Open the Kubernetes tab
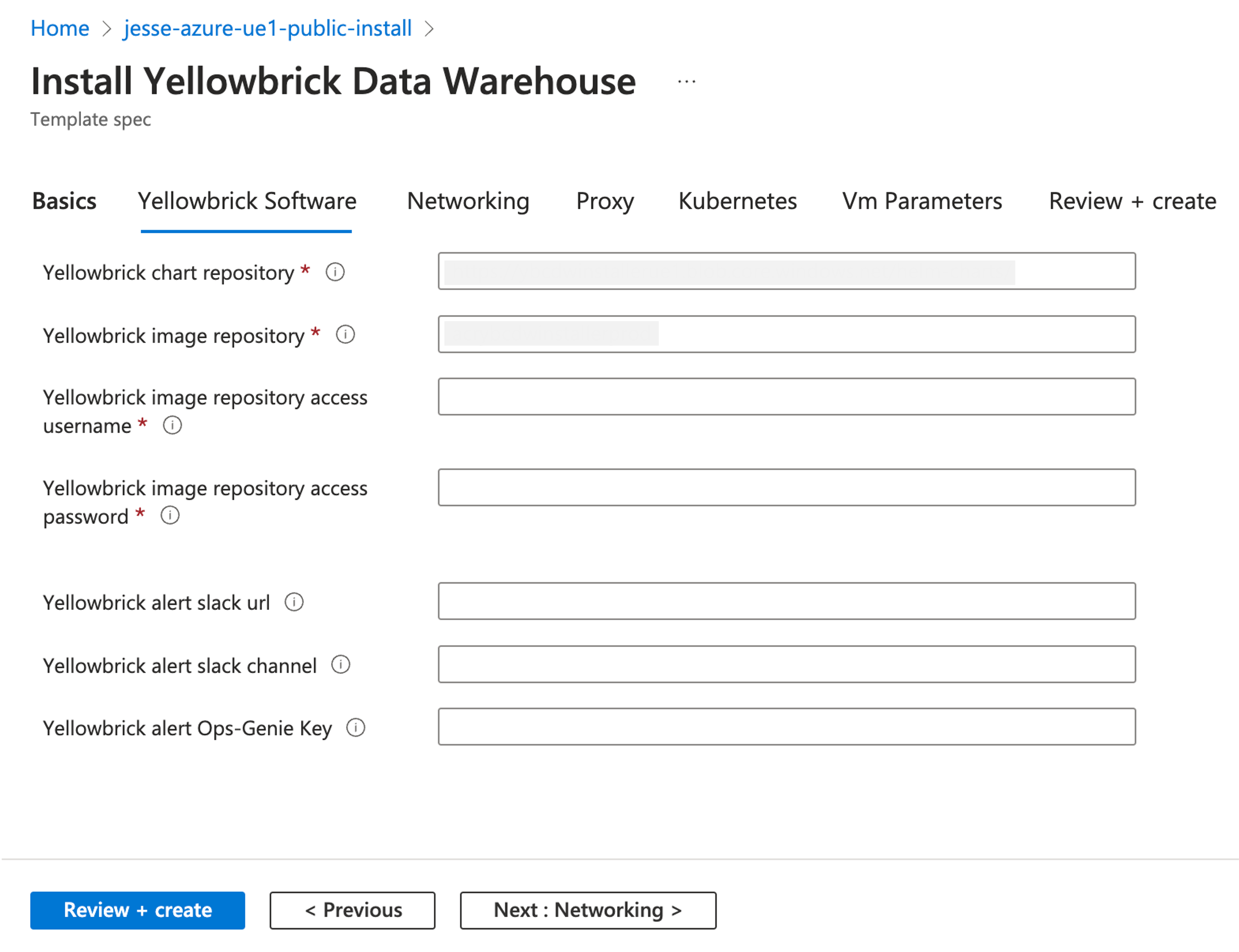This screenshot has width=1239, height=952. click(x=738, y=201)
